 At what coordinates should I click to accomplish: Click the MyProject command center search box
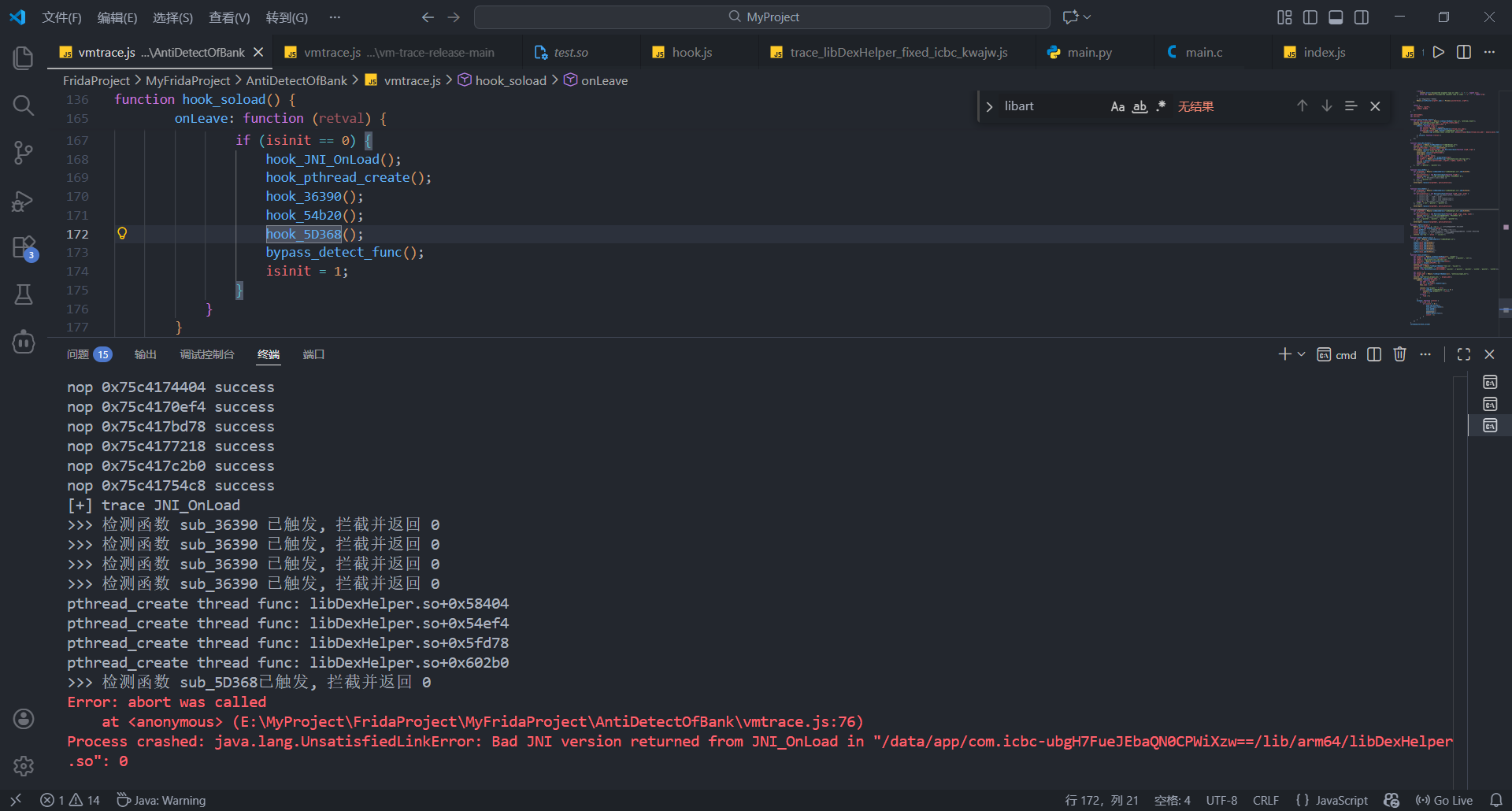tap(762, 17)
